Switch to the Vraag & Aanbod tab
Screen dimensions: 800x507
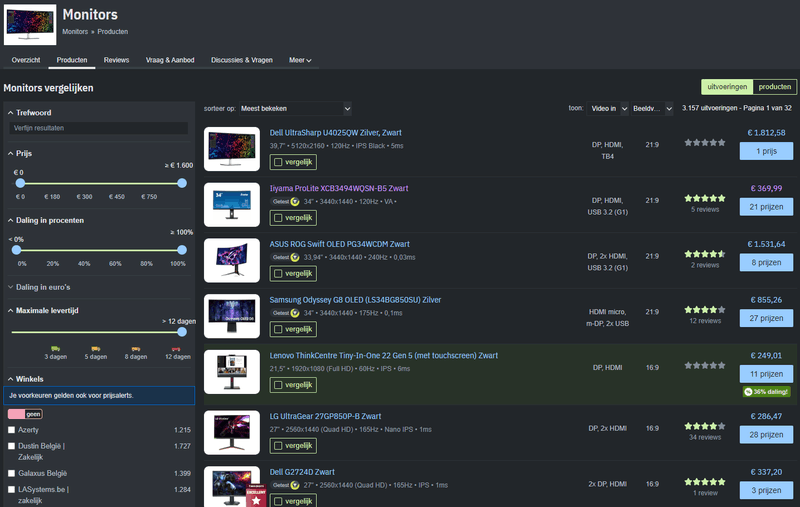tap(170, 60)
